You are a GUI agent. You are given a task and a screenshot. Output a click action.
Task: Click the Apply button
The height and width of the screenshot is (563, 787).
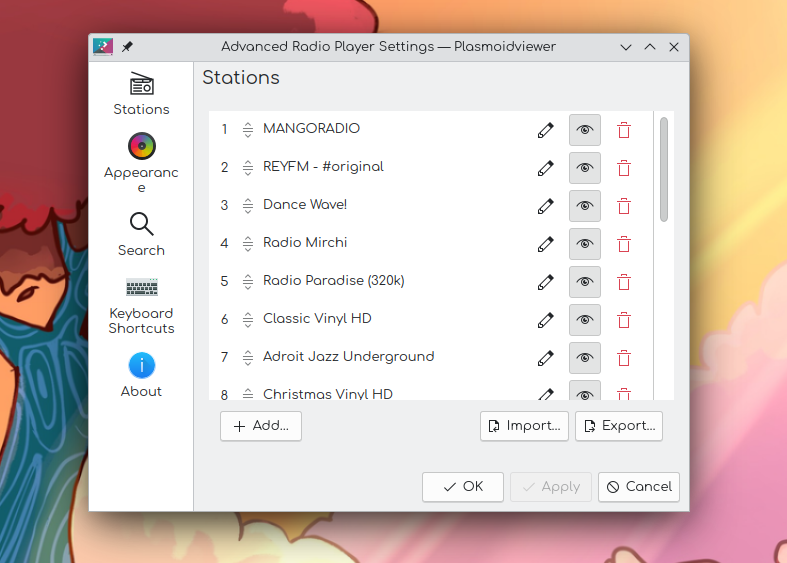[x=551, y=487]
